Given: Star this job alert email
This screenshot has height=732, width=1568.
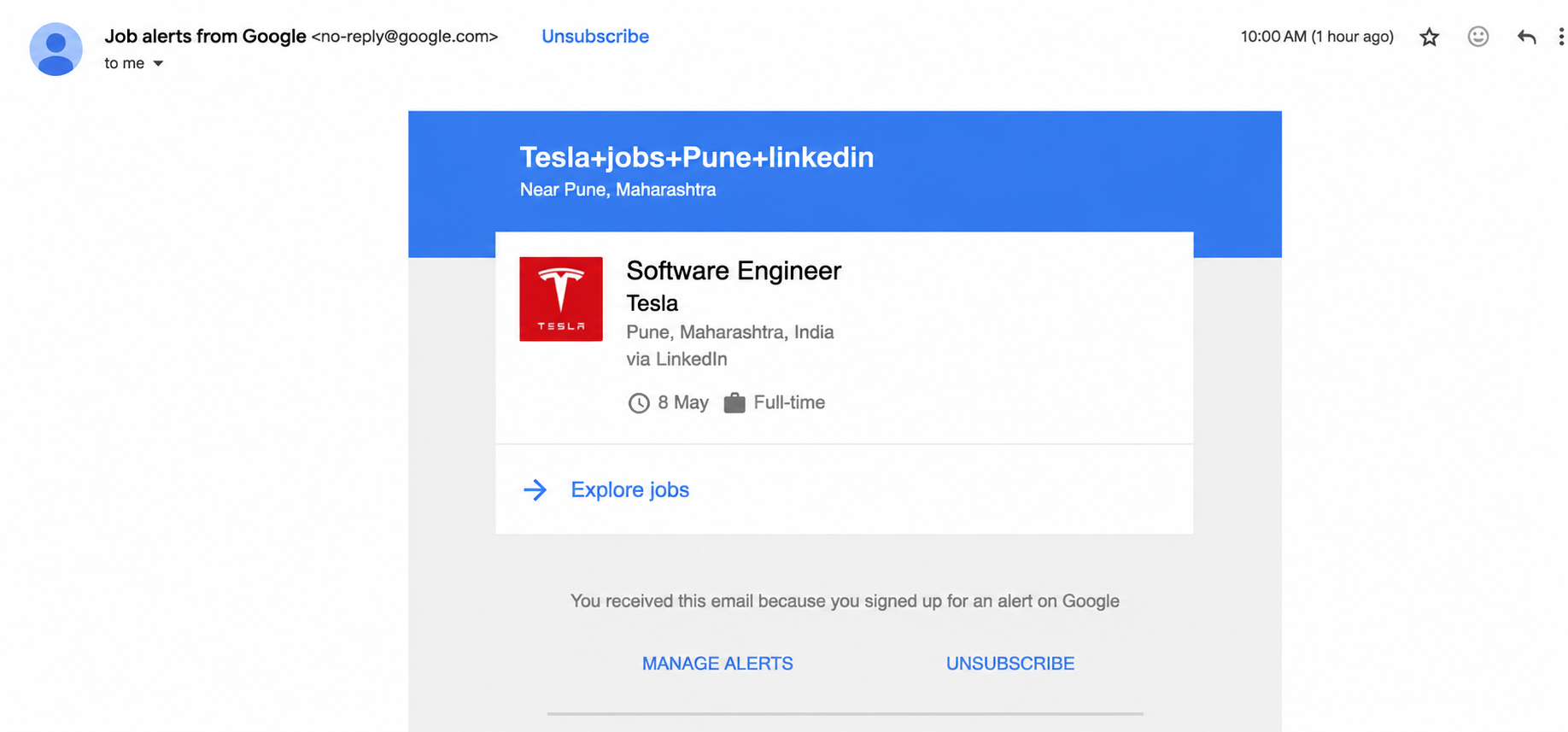Looking at the screenshot, I should coord(1429,37).
